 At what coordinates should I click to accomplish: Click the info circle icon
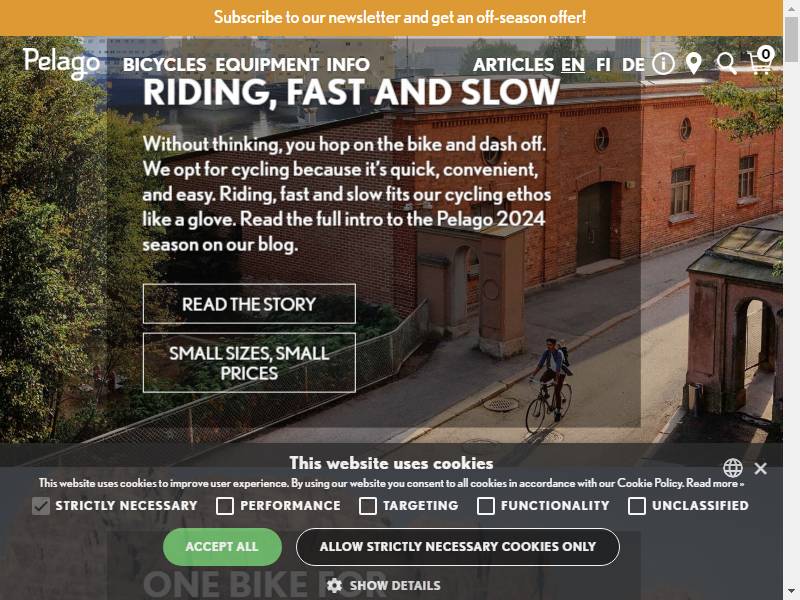coord(663,64)
